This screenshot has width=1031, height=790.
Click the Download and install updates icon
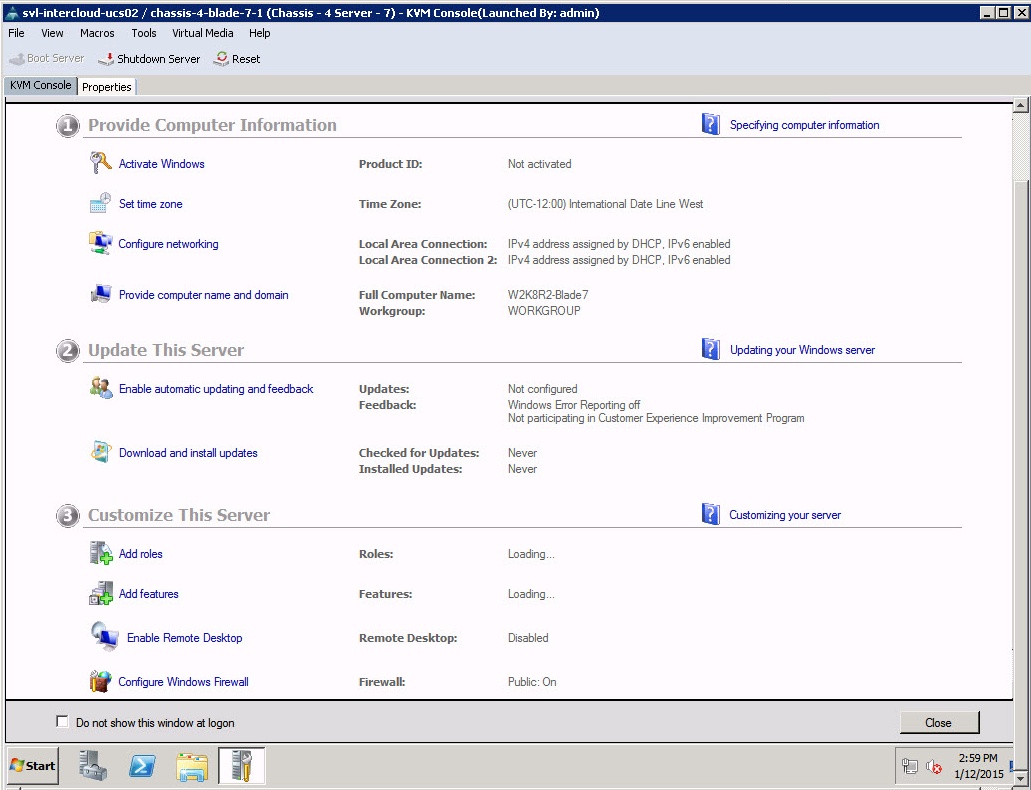[101, 452]
